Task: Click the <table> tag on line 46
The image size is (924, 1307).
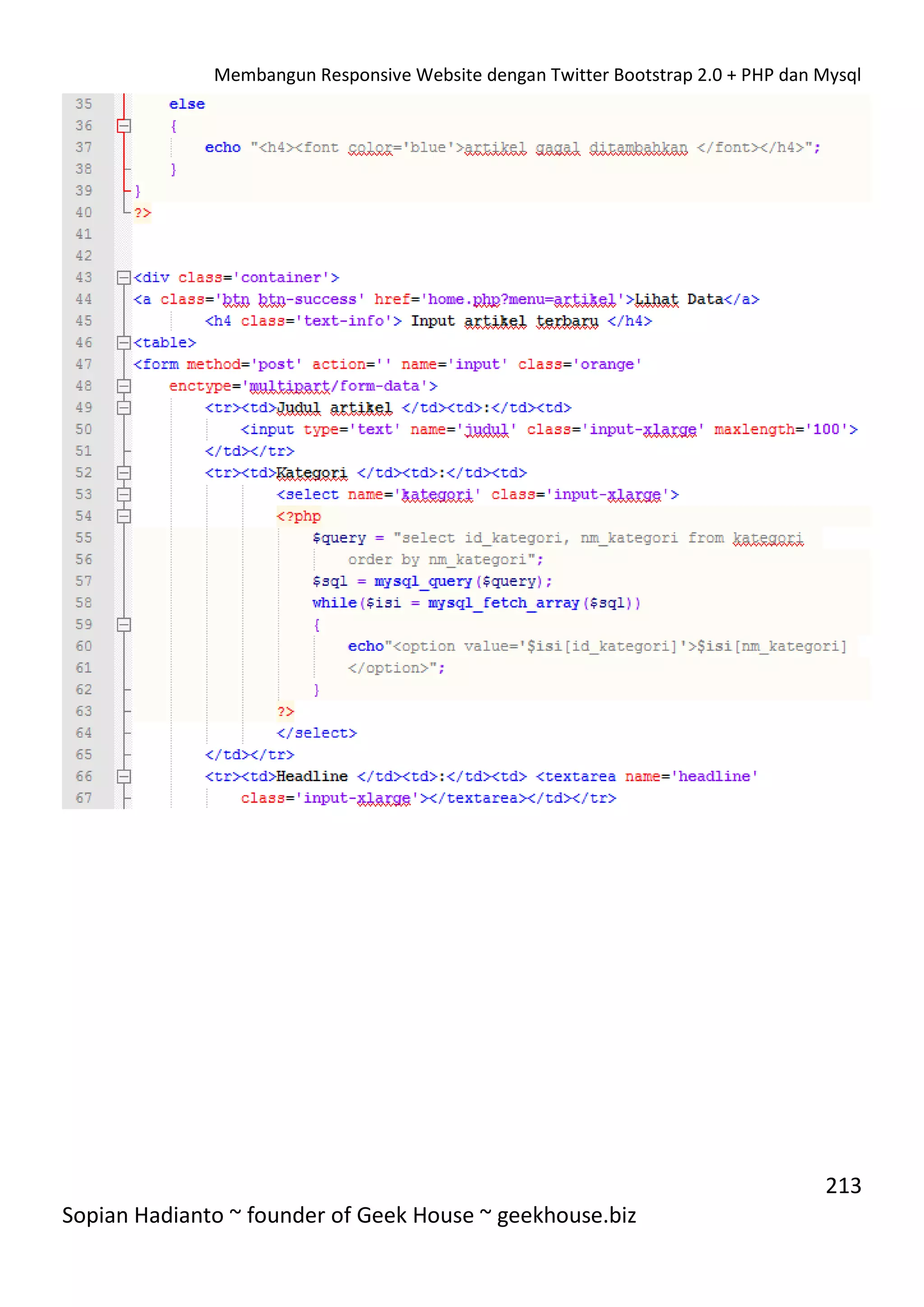Action: click(x=165, y=343)
